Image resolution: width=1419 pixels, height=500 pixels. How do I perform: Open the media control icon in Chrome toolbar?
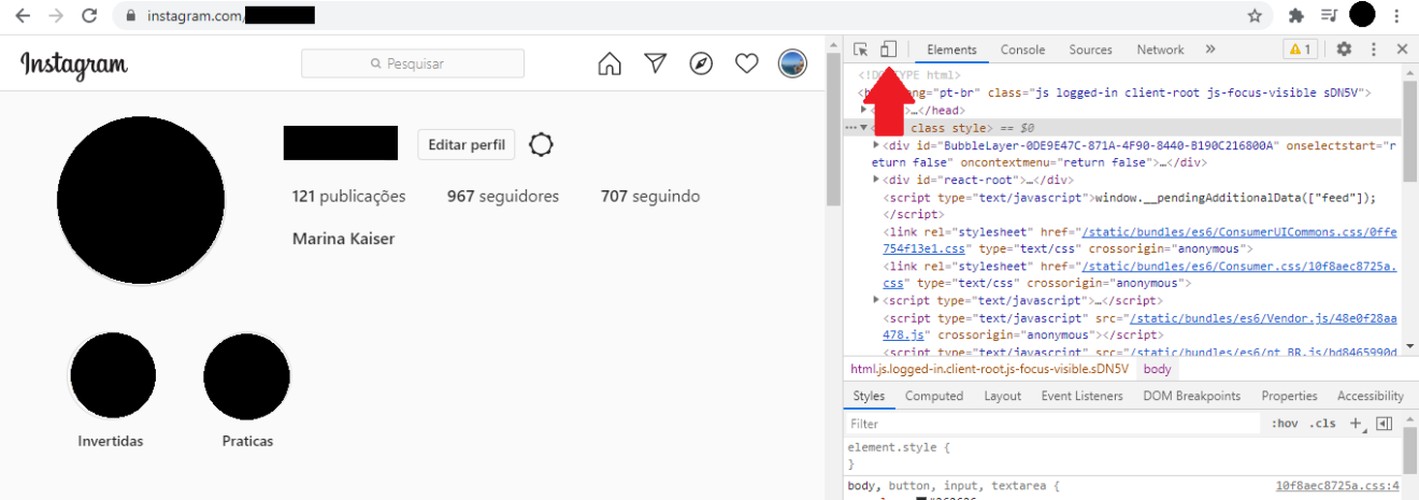[1328, 16]
